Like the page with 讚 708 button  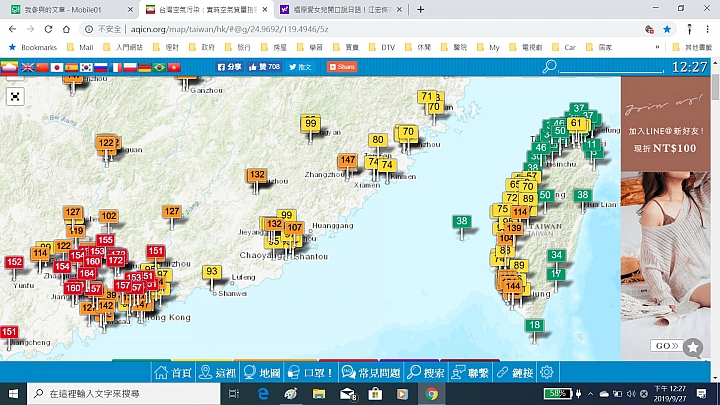coord(264,67)
